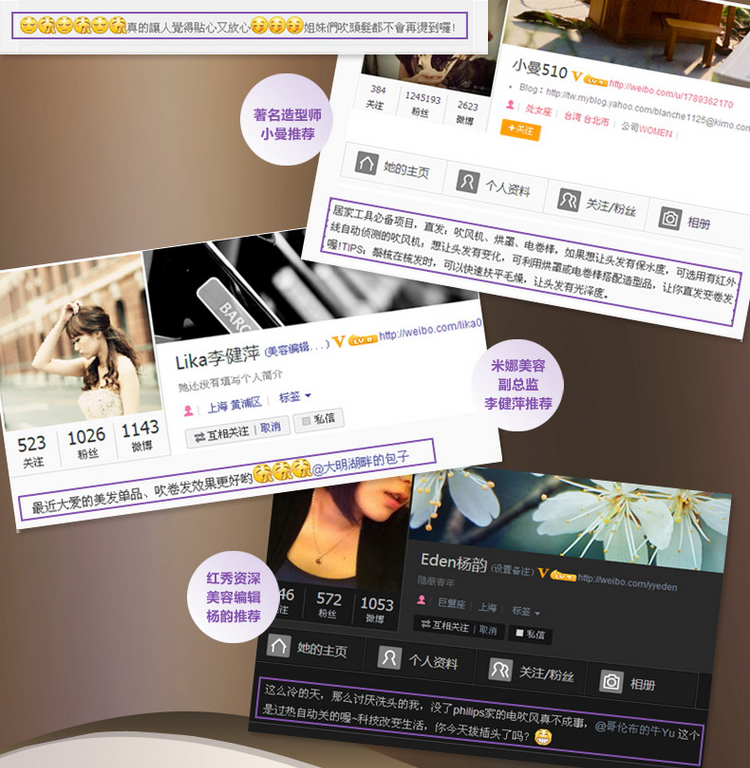Click the @大明湖畔的包子 mention
Screen dimensions: 750x768
361,463
